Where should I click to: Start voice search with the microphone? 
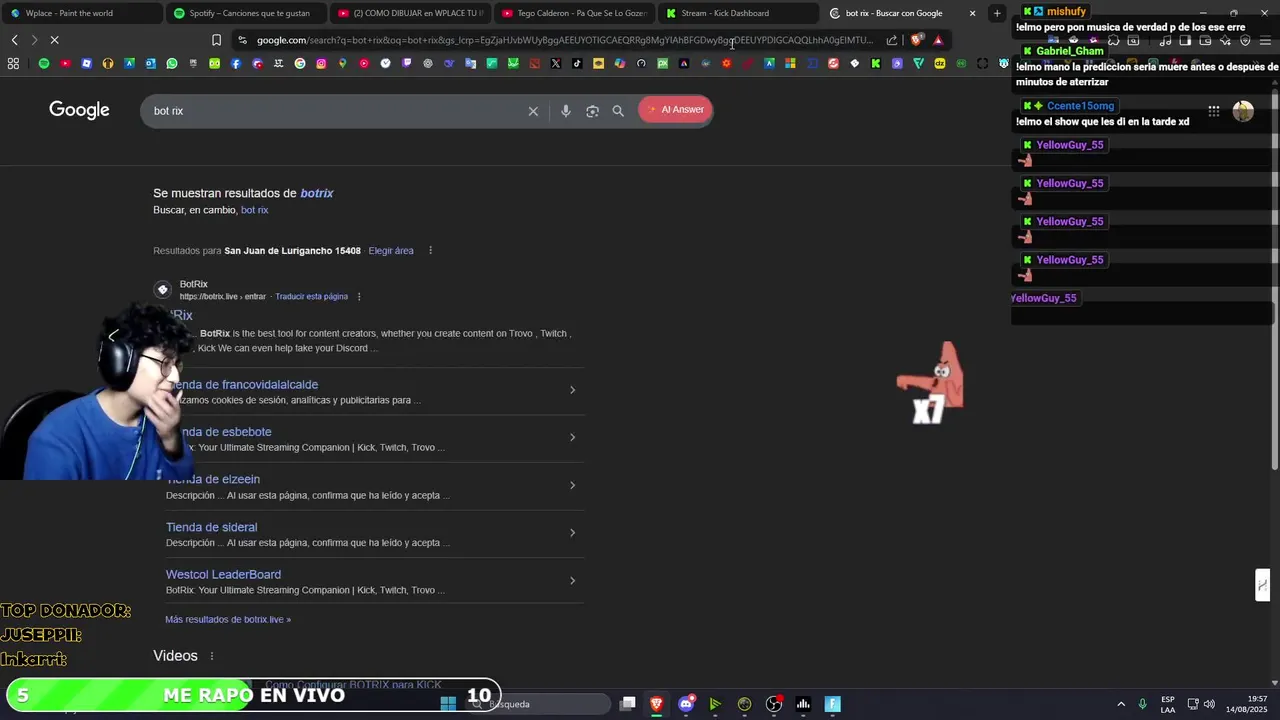coord(566,111)
